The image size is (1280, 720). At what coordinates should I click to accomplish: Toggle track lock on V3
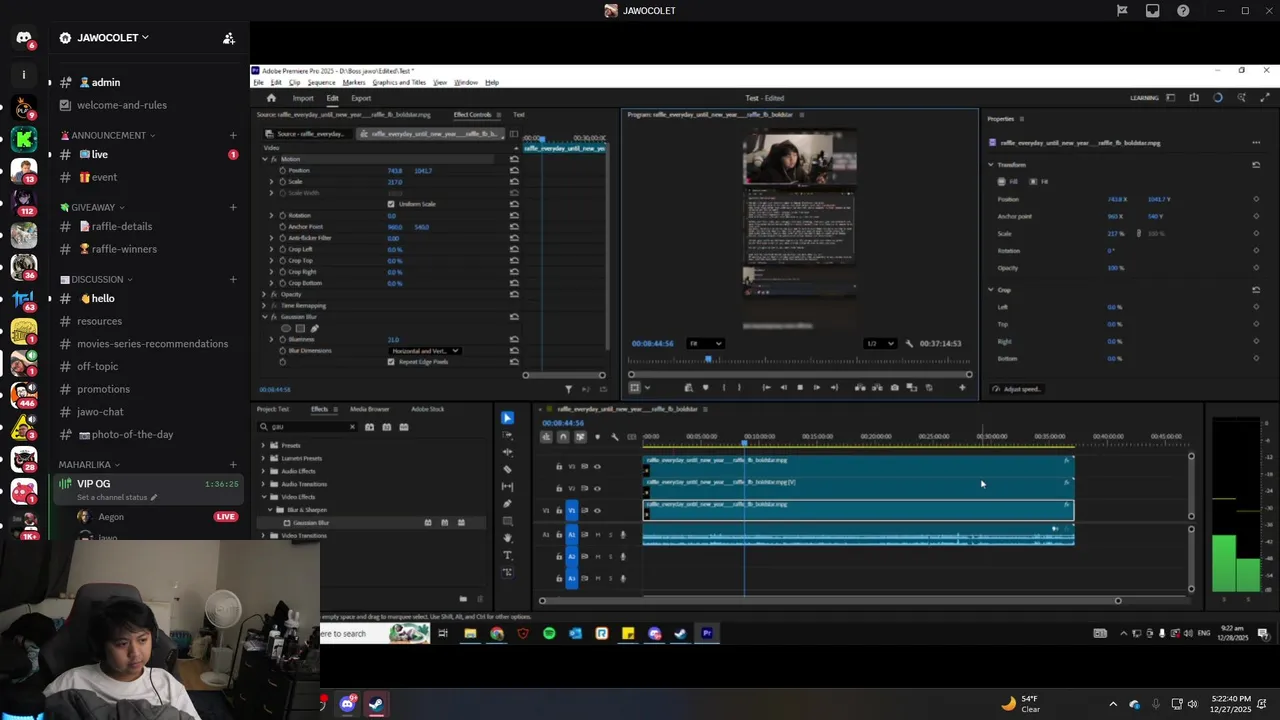tap(559, 467)
